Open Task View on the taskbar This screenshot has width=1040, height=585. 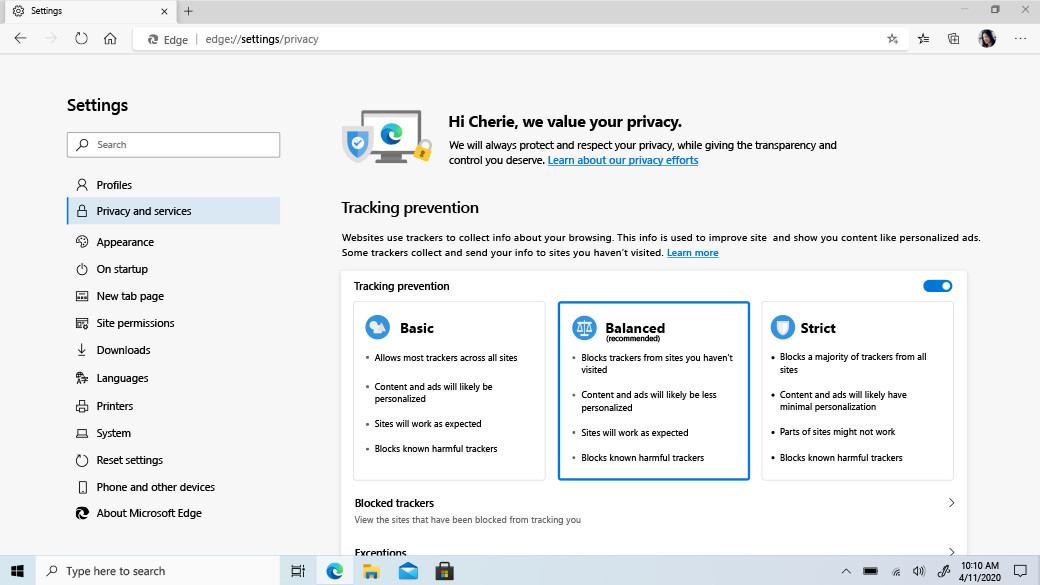click(298, 571)
